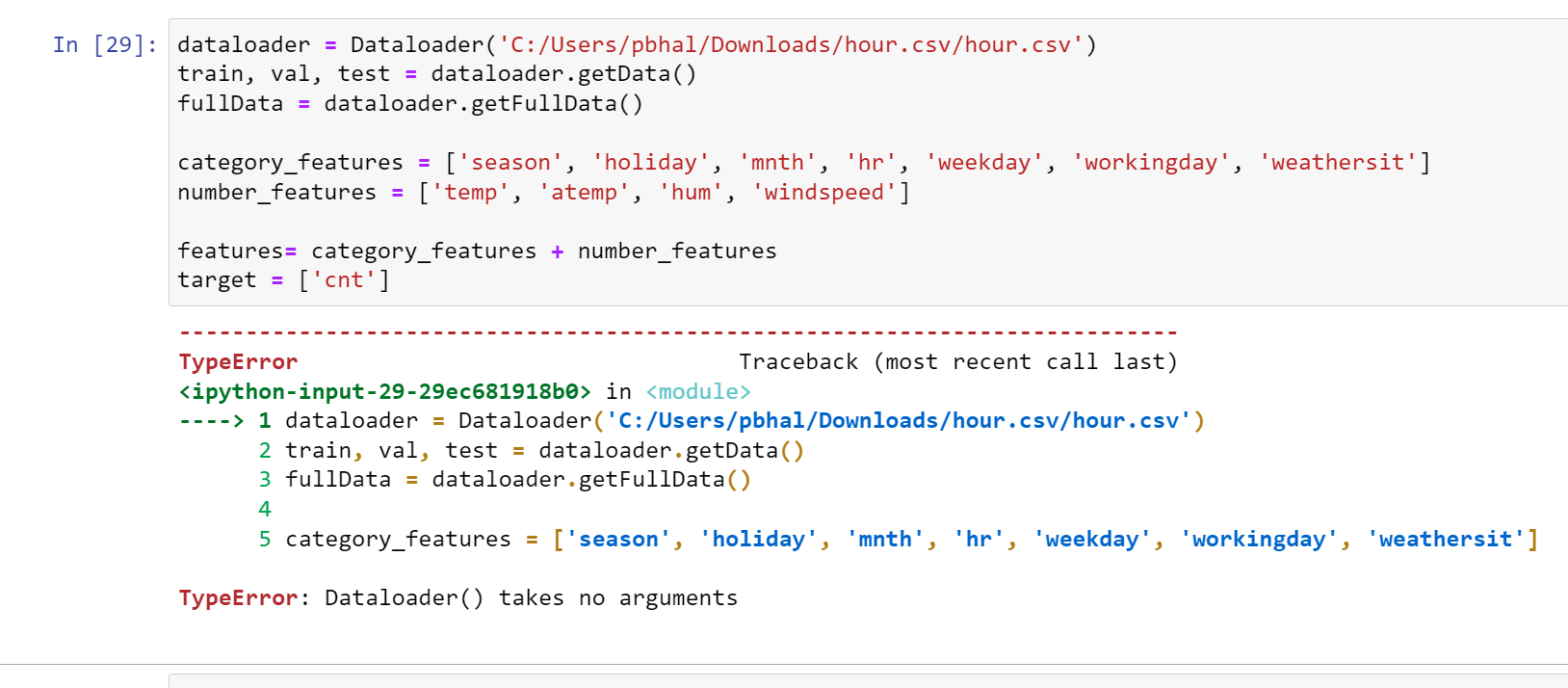The width and height of the screenshot is (1568, 688).
Task: Click traceback line 5 category_features text
Action: point(398,540)
